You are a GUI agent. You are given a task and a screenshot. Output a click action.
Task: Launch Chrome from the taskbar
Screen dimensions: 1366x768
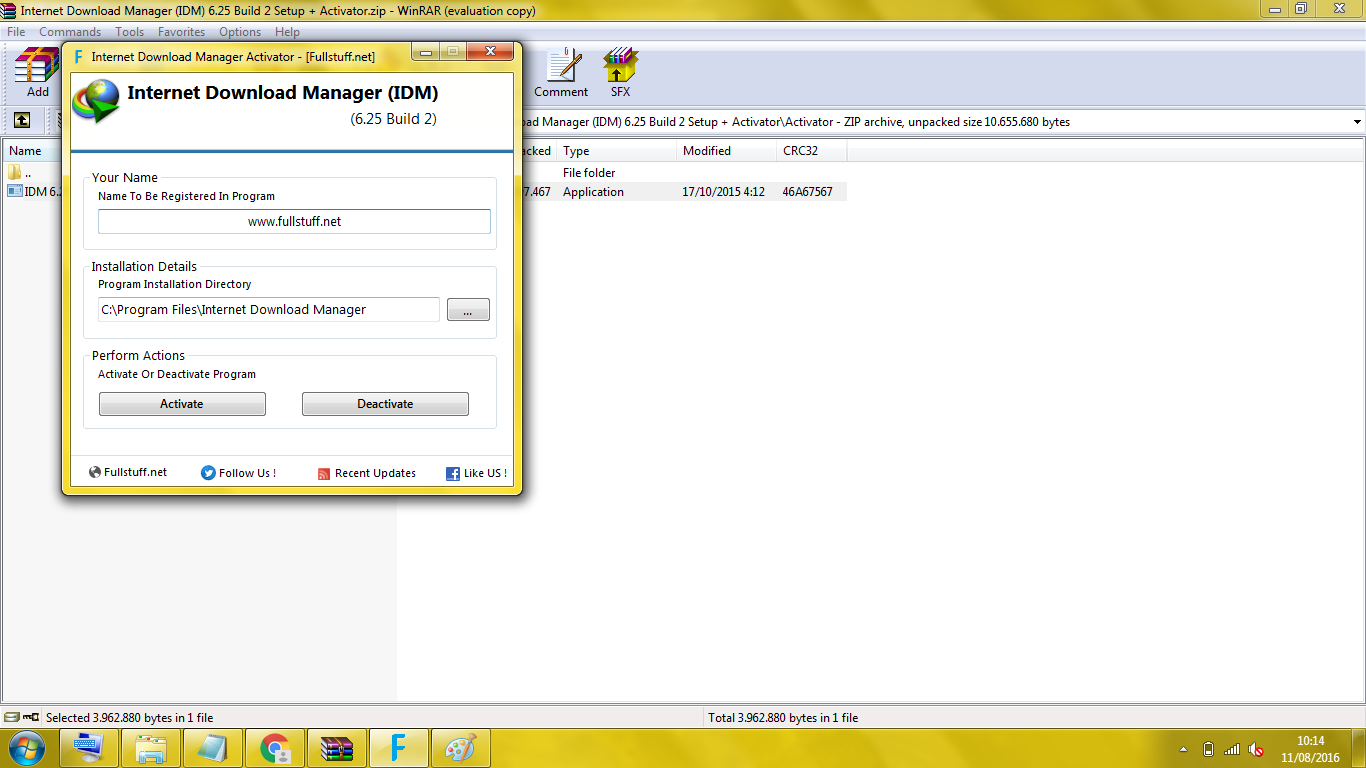[x=275, y=747]
